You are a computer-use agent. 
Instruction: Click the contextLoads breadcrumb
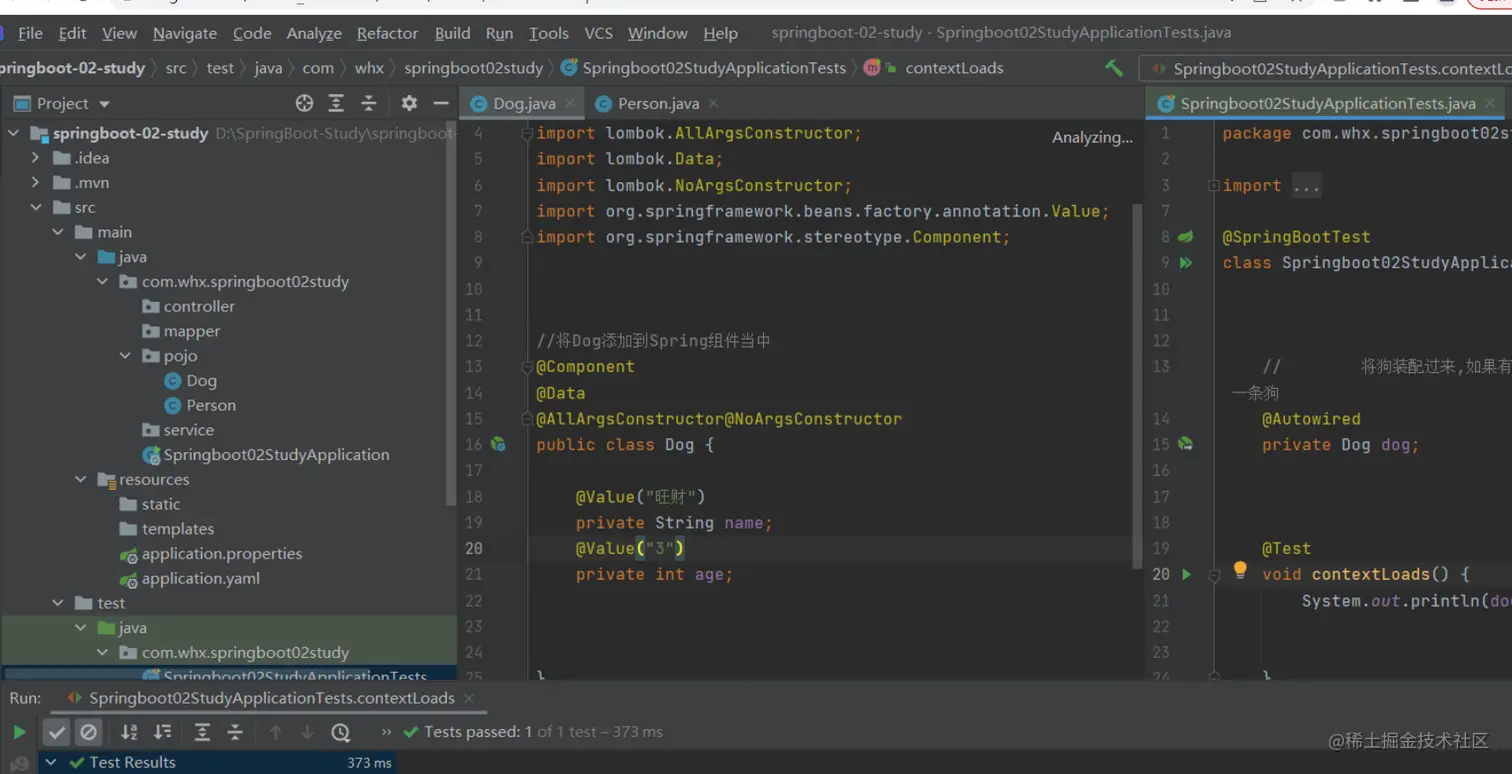pyautogui.click(x=953, y=68)
